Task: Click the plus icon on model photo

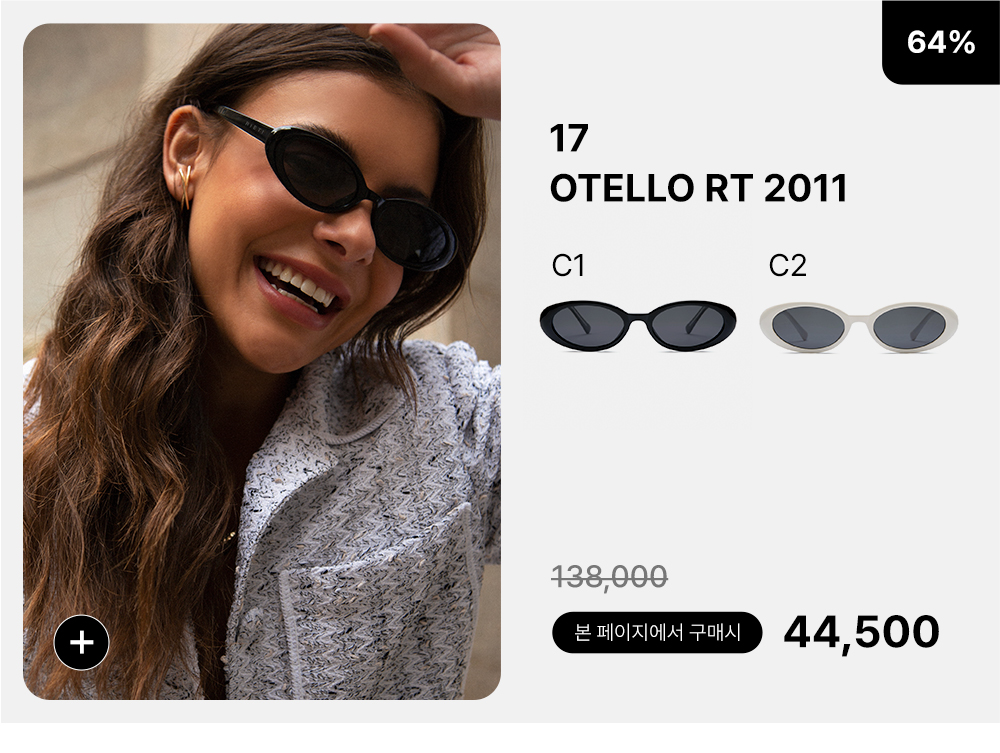Action: tap(82, 642)
